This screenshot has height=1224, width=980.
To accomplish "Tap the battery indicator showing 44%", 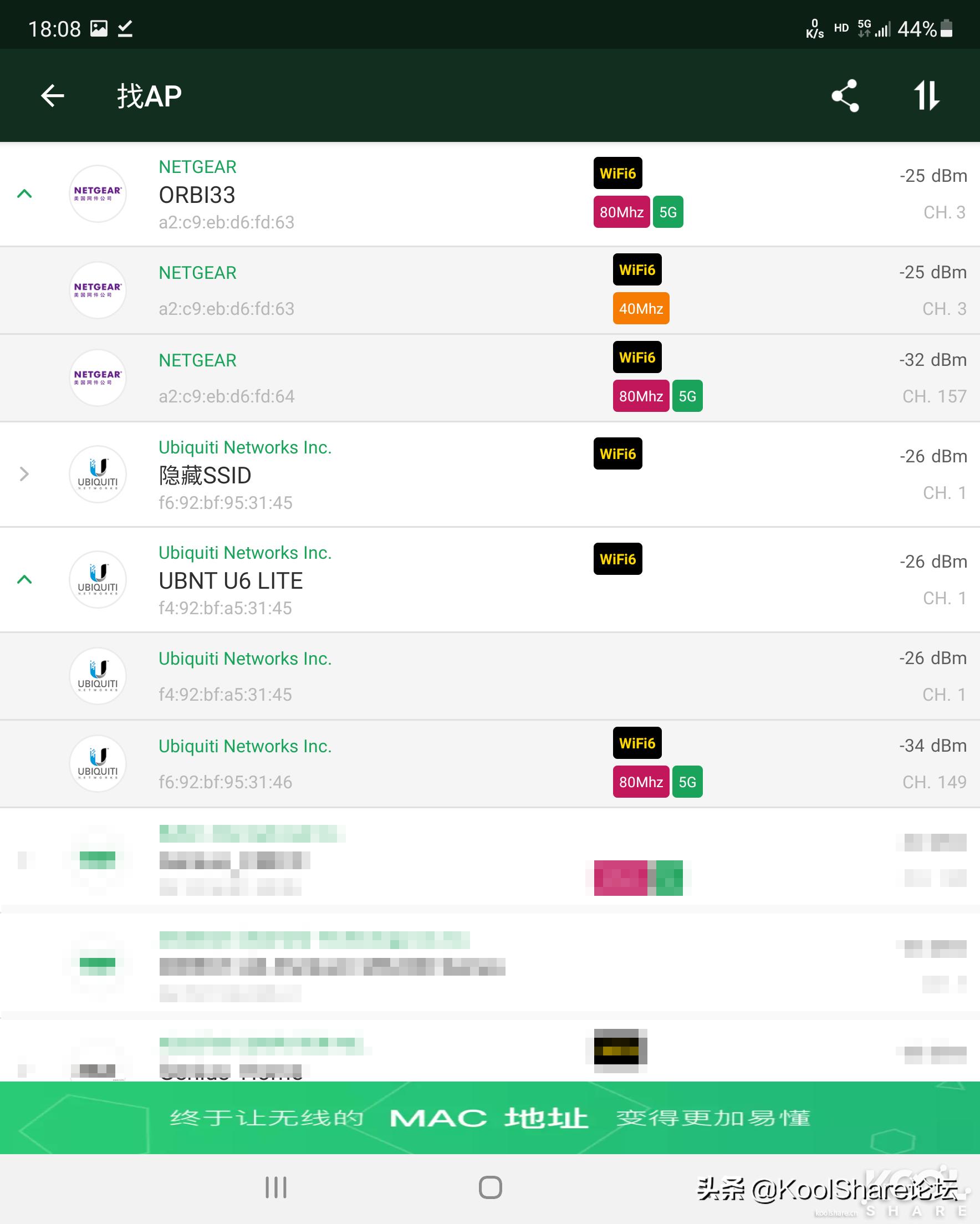I will pos(926,28).
